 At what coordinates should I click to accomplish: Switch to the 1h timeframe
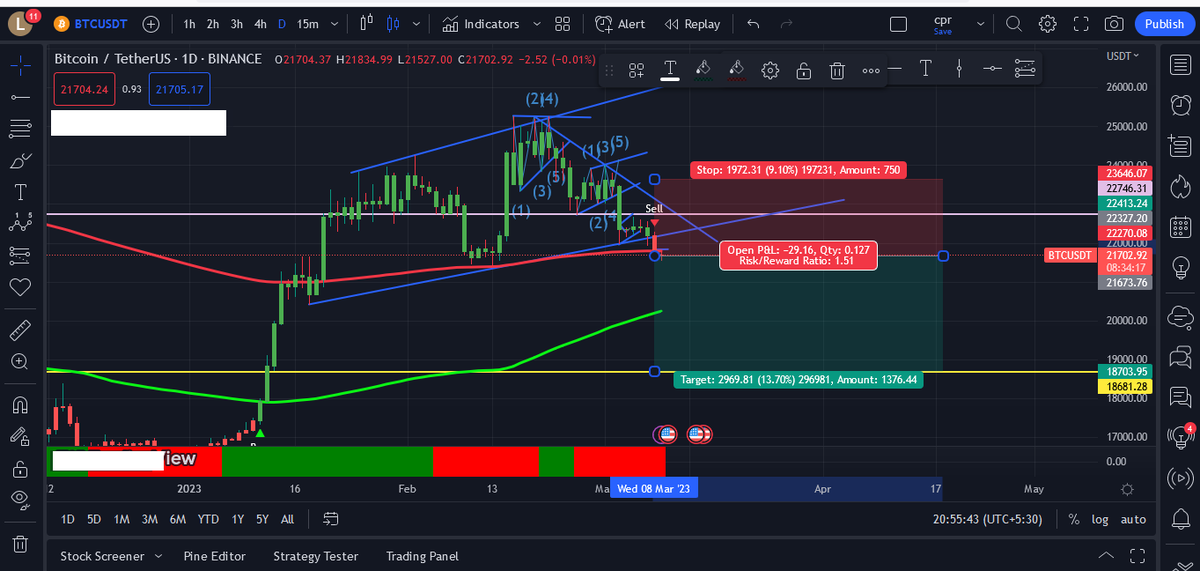point(190,23)
